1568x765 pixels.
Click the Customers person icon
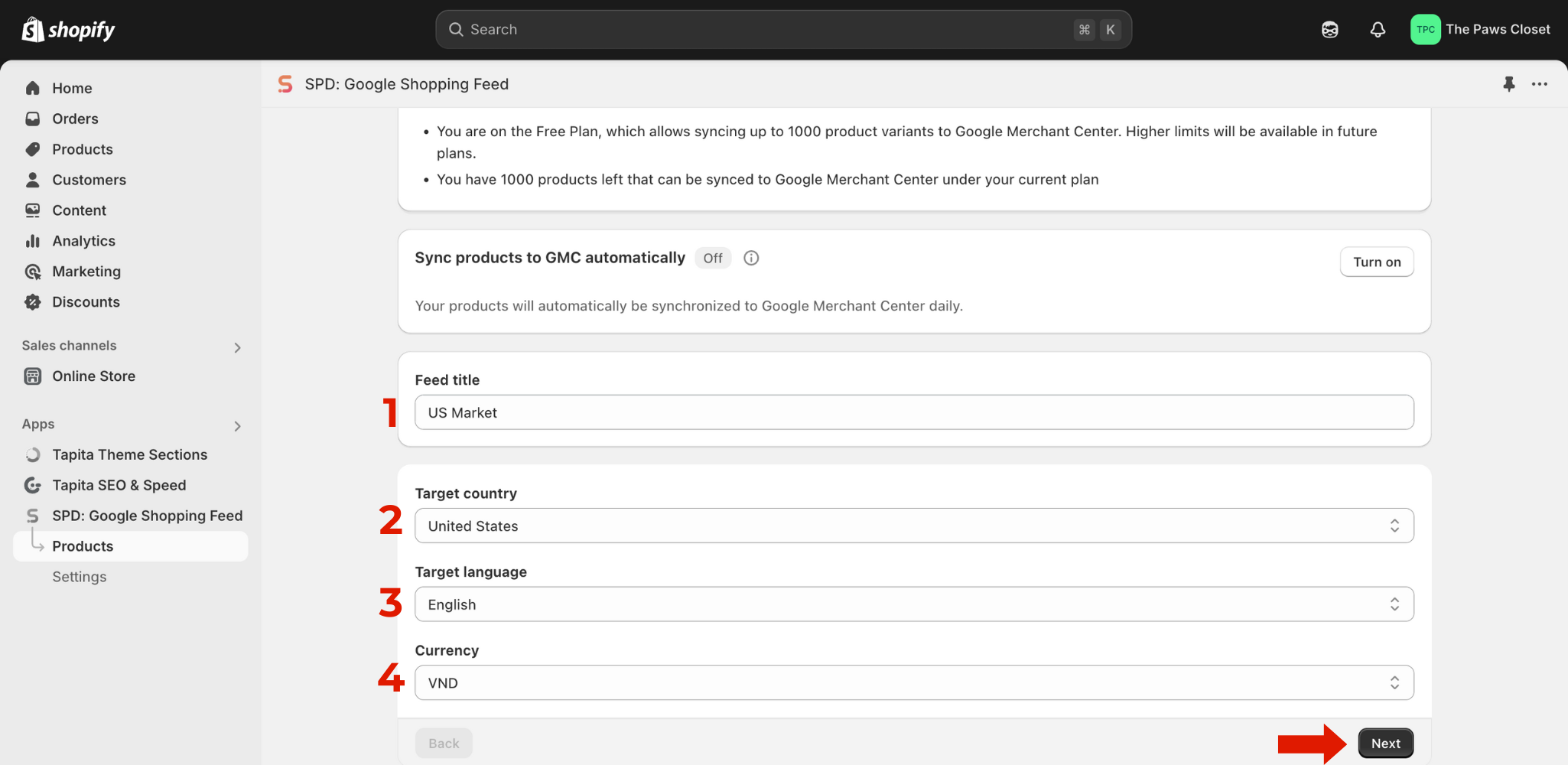pyautogui.click(x=33, y=180)
